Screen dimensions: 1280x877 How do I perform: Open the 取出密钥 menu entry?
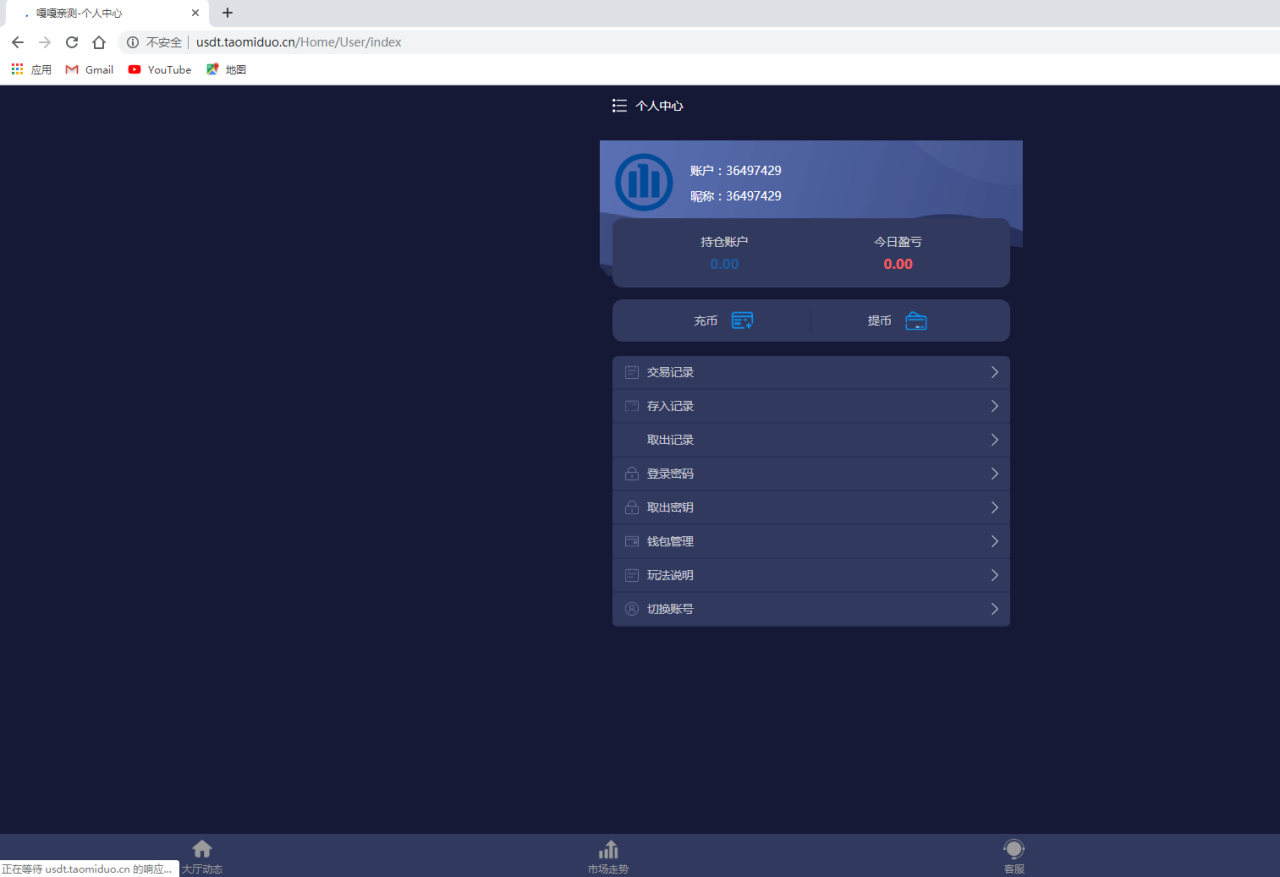[670, 508]
